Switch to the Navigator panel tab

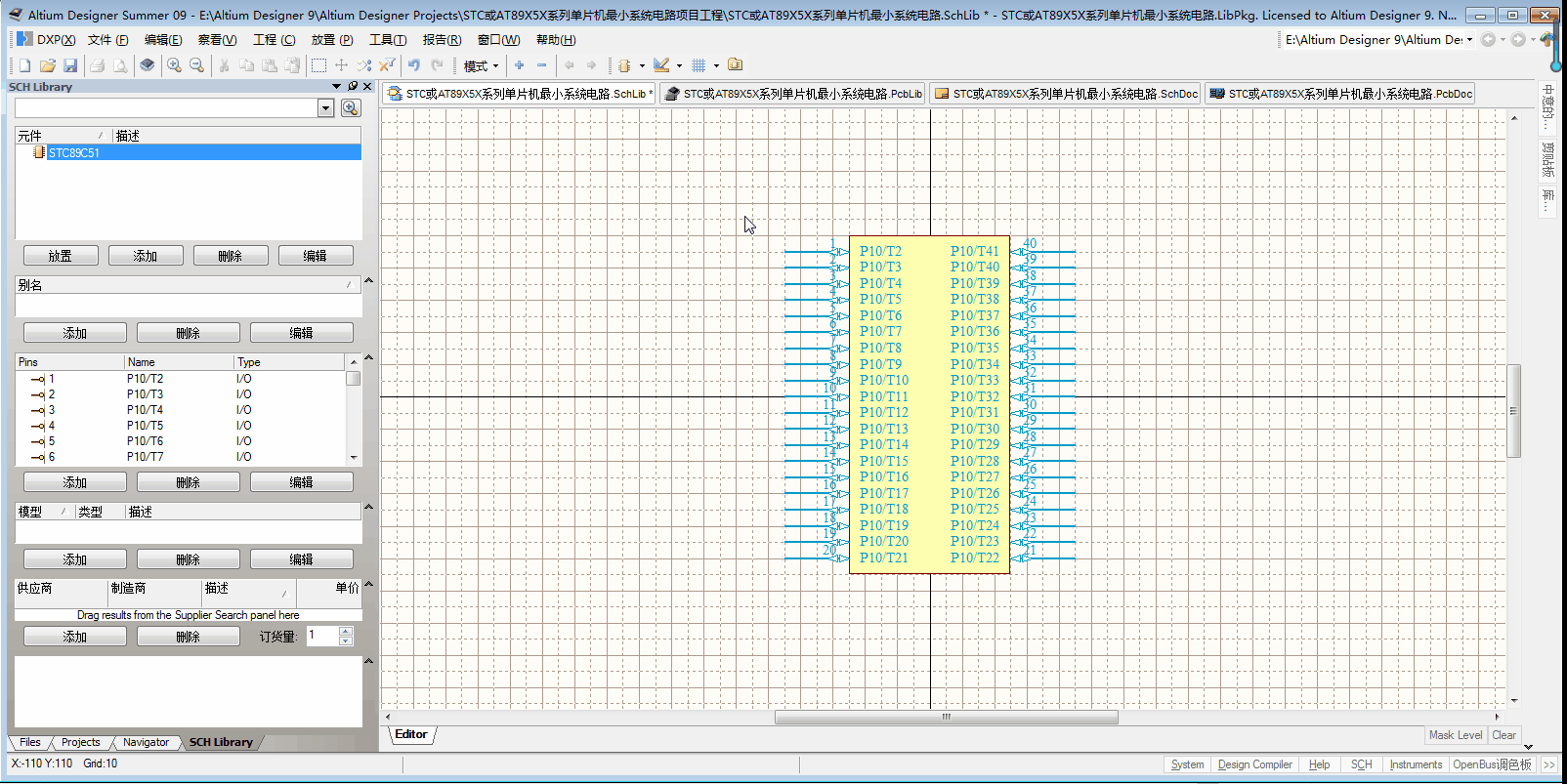pos(146,743)
